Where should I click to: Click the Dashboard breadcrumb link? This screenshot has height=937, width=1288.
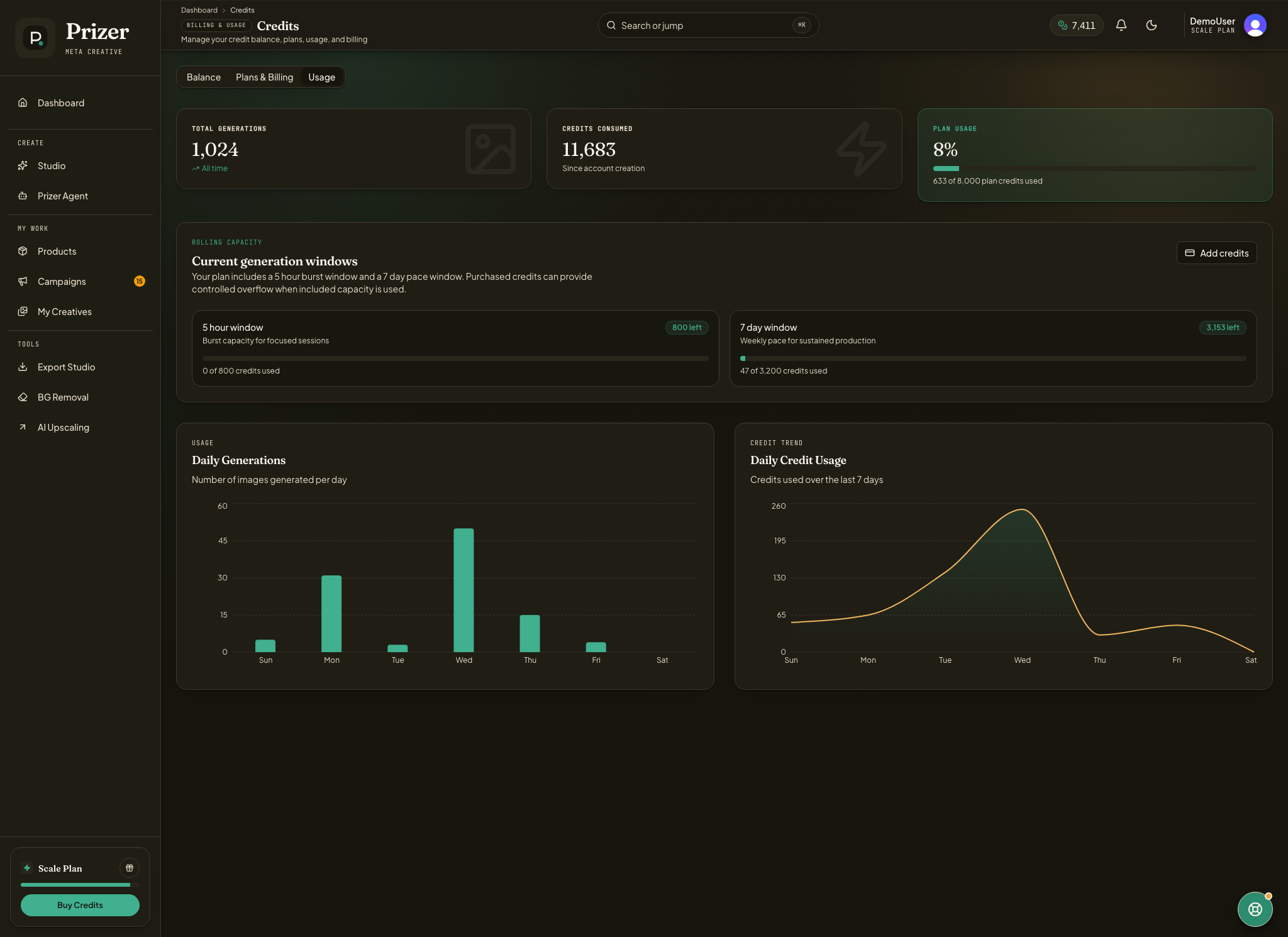pyautogui.click(x=199, y=10)
